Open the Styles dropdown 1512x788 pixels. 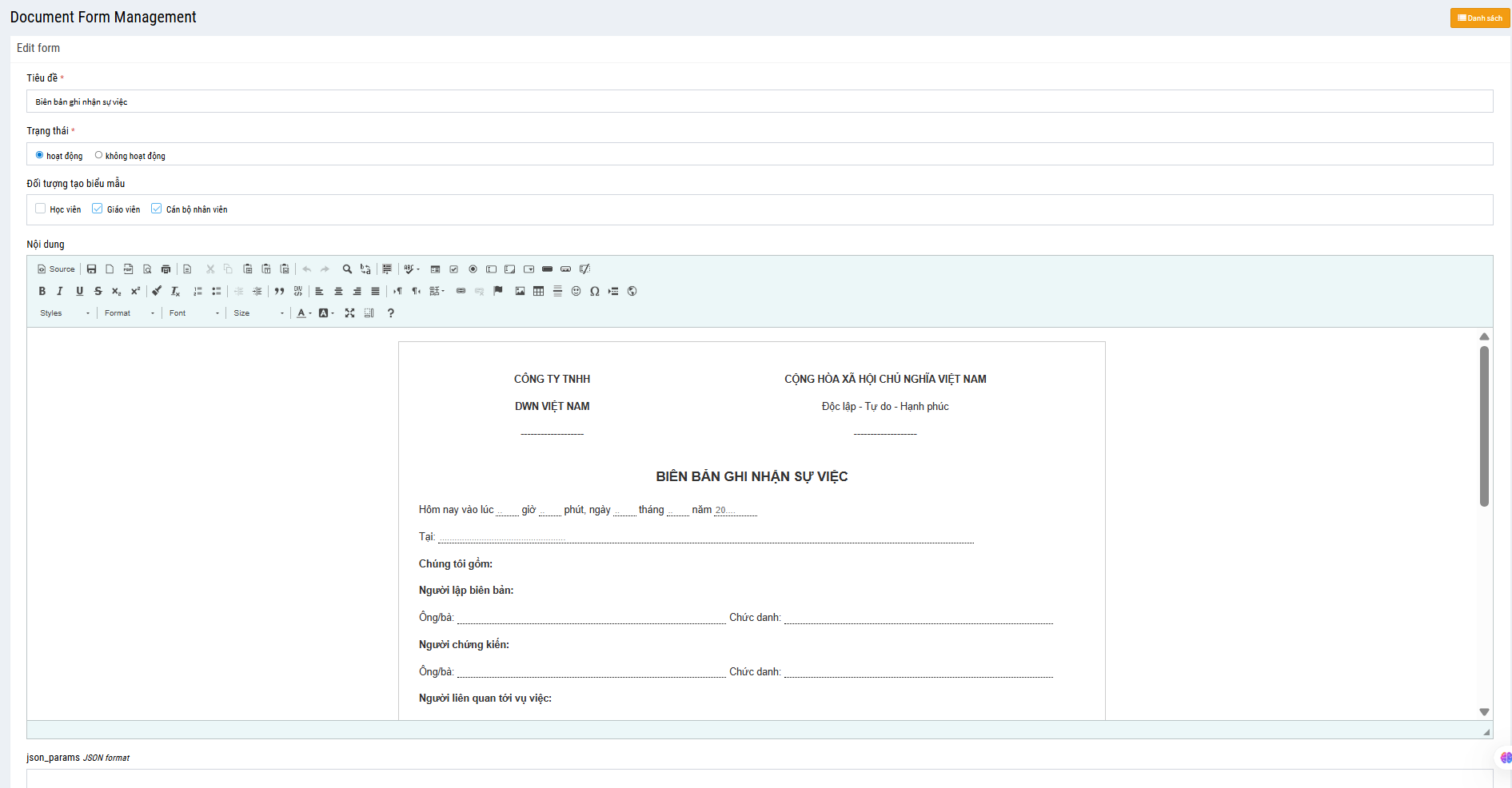(x=65, y=313)
